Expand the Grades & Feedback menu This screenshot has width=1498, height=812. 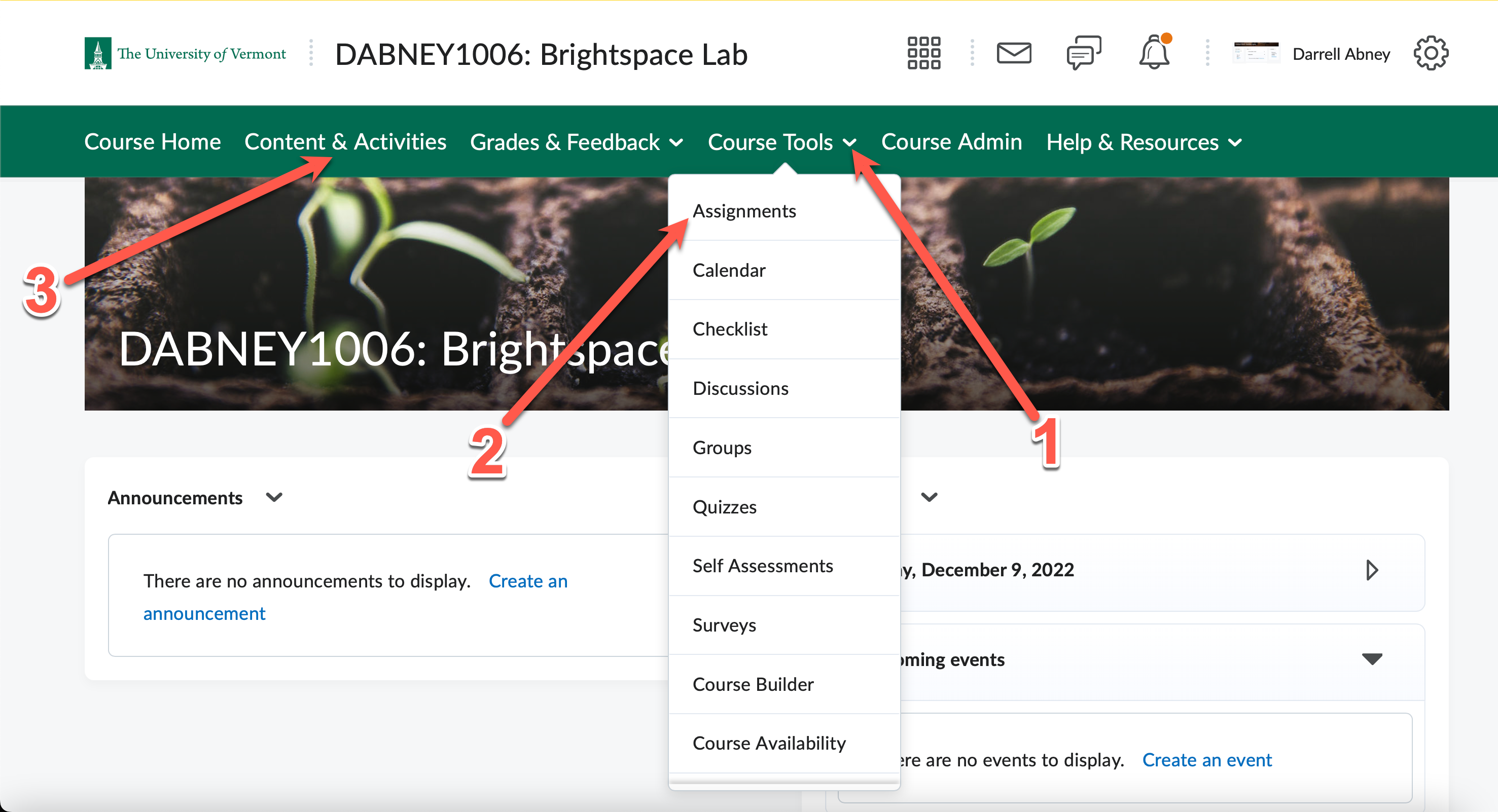click(576, 142)
